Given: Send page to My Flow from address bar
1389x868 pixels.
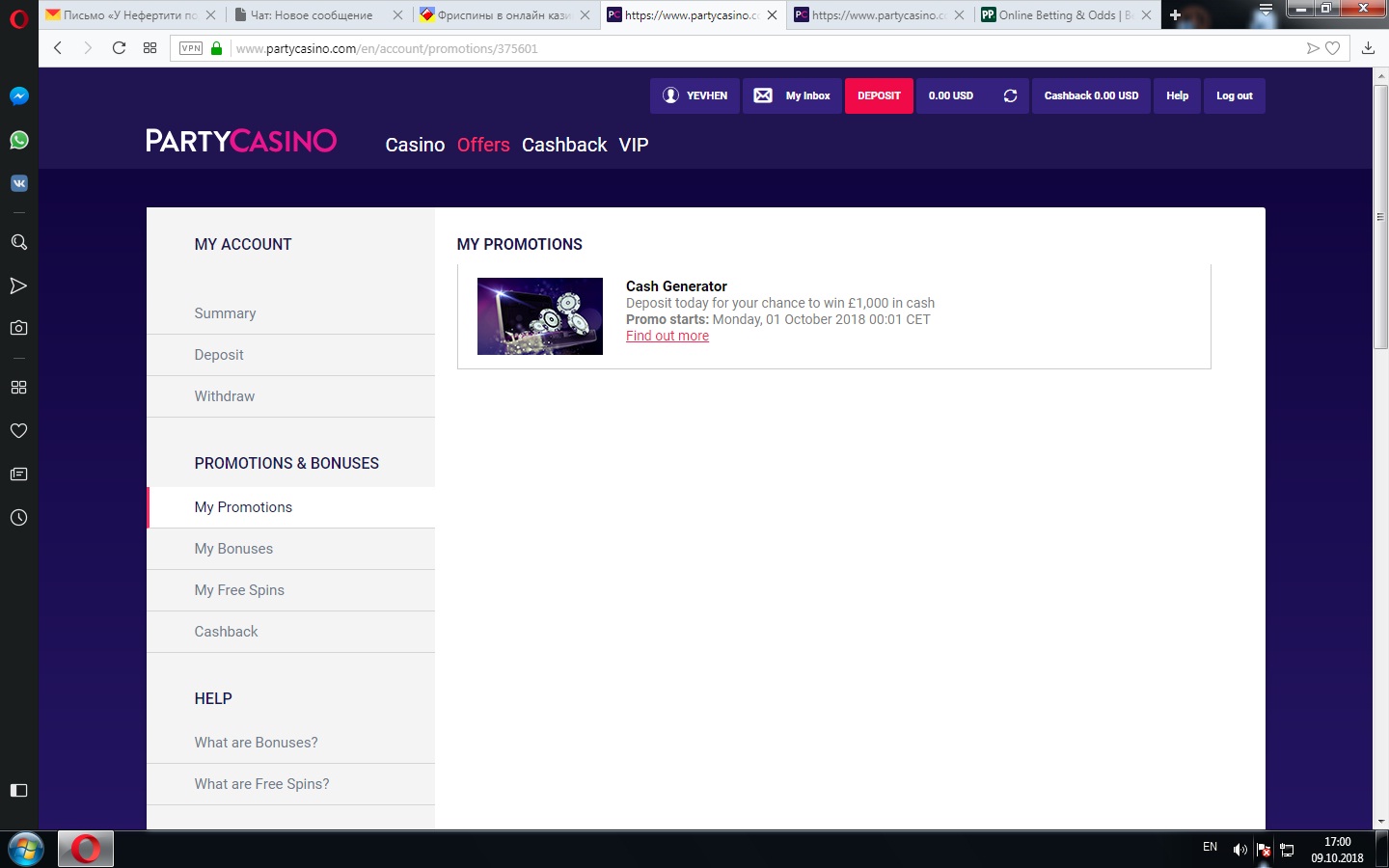Looking at the screenshot, I should click(x=1312, y=48).
